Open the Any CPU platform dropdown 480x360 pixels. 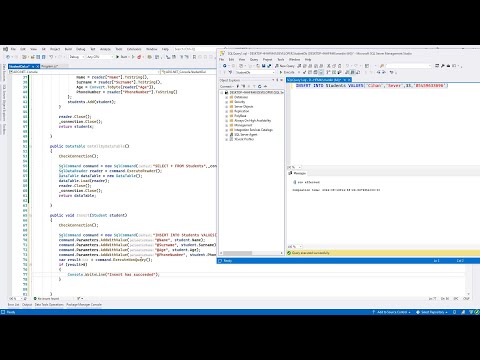coord(99,57)
